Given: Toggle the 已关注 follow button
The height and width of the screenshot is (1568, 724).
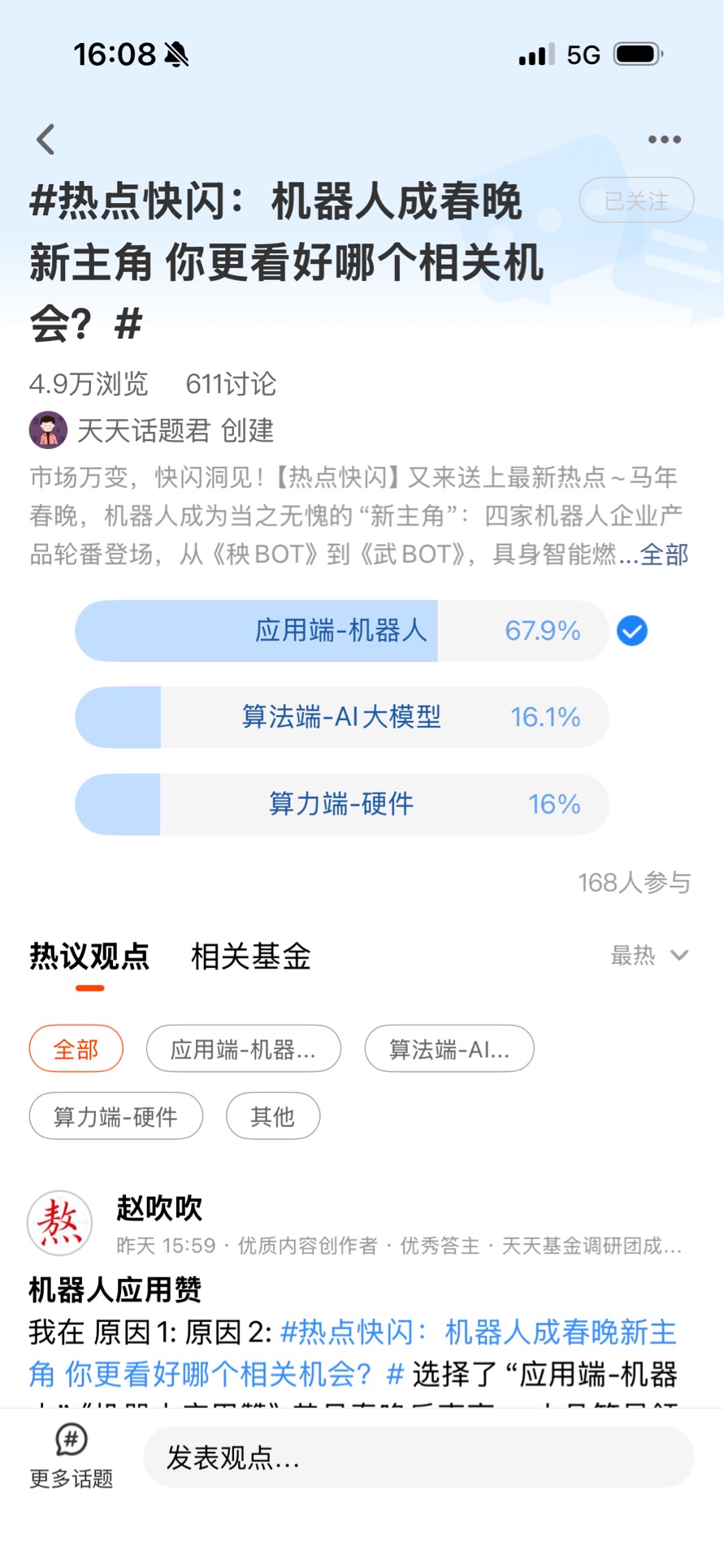Looking at the screenshot, I should 636,200.
